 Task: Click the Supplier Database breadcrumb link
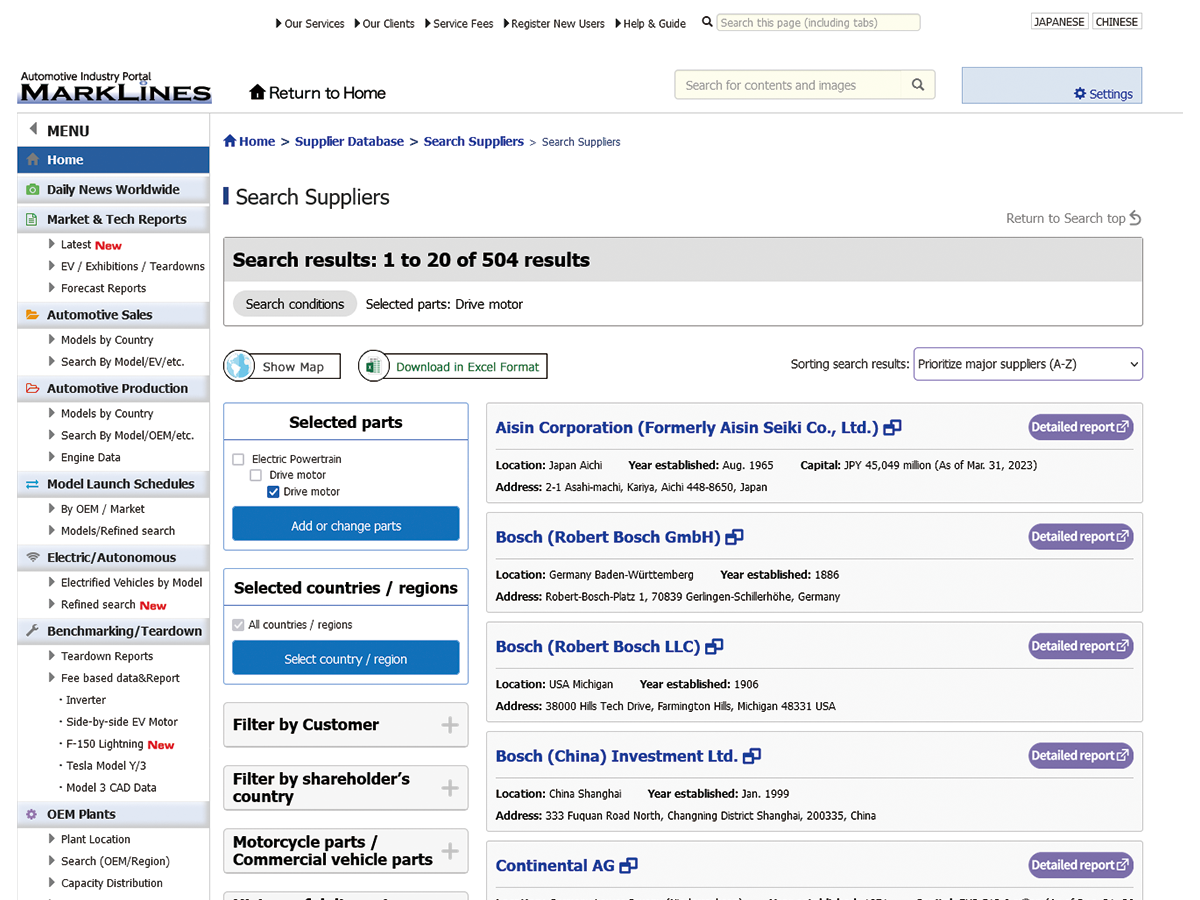[349, 142]
